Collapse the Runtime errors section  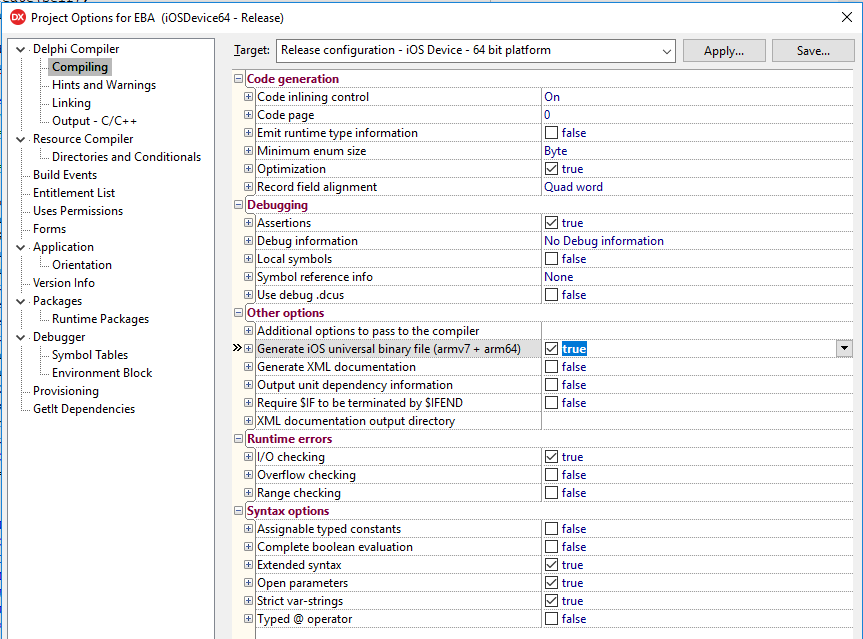pyautogui.click(x=238, y=439)
